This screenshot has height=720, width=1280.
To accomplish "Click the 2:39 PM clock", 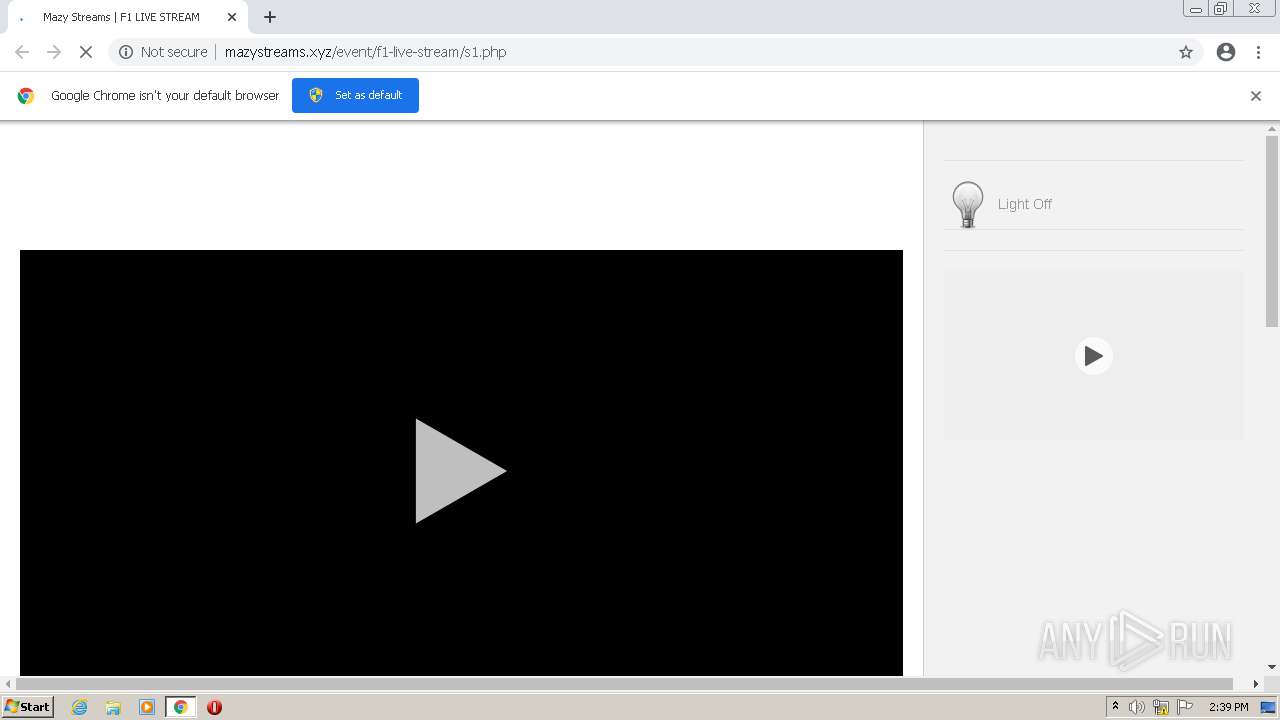I will [x=1228, y=707].
